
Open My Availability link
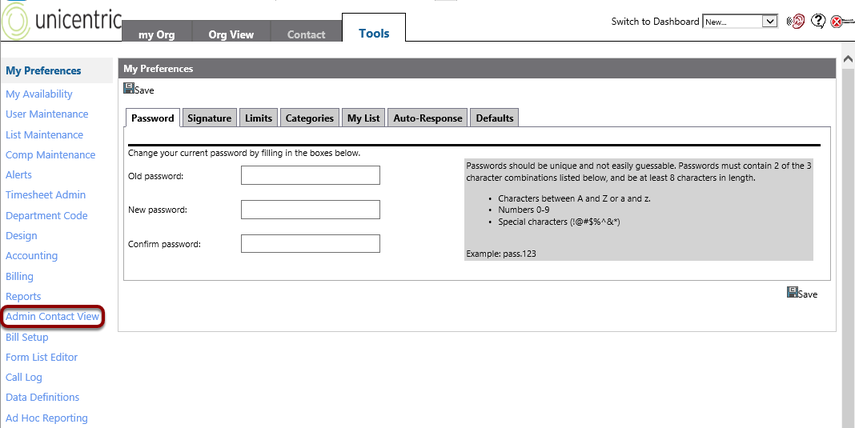[39, 94]
